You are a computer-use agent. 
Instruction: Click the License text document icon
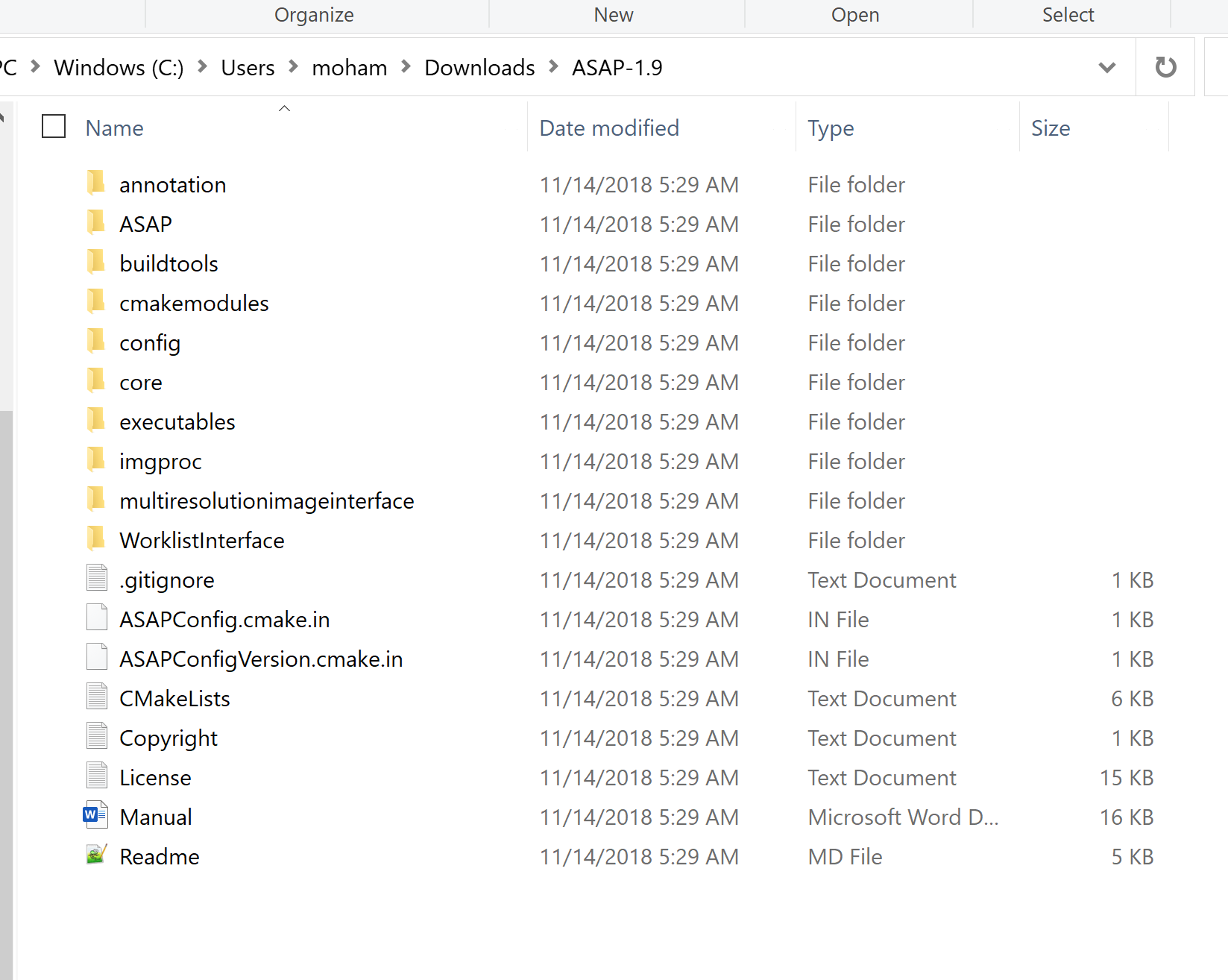tap(96, 776)
